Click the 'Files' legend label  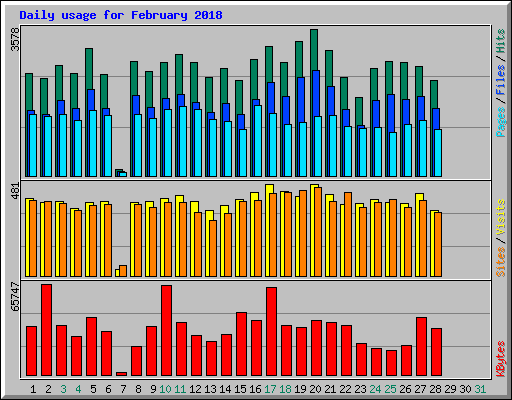pyautogui.click(x=501, y=79)
